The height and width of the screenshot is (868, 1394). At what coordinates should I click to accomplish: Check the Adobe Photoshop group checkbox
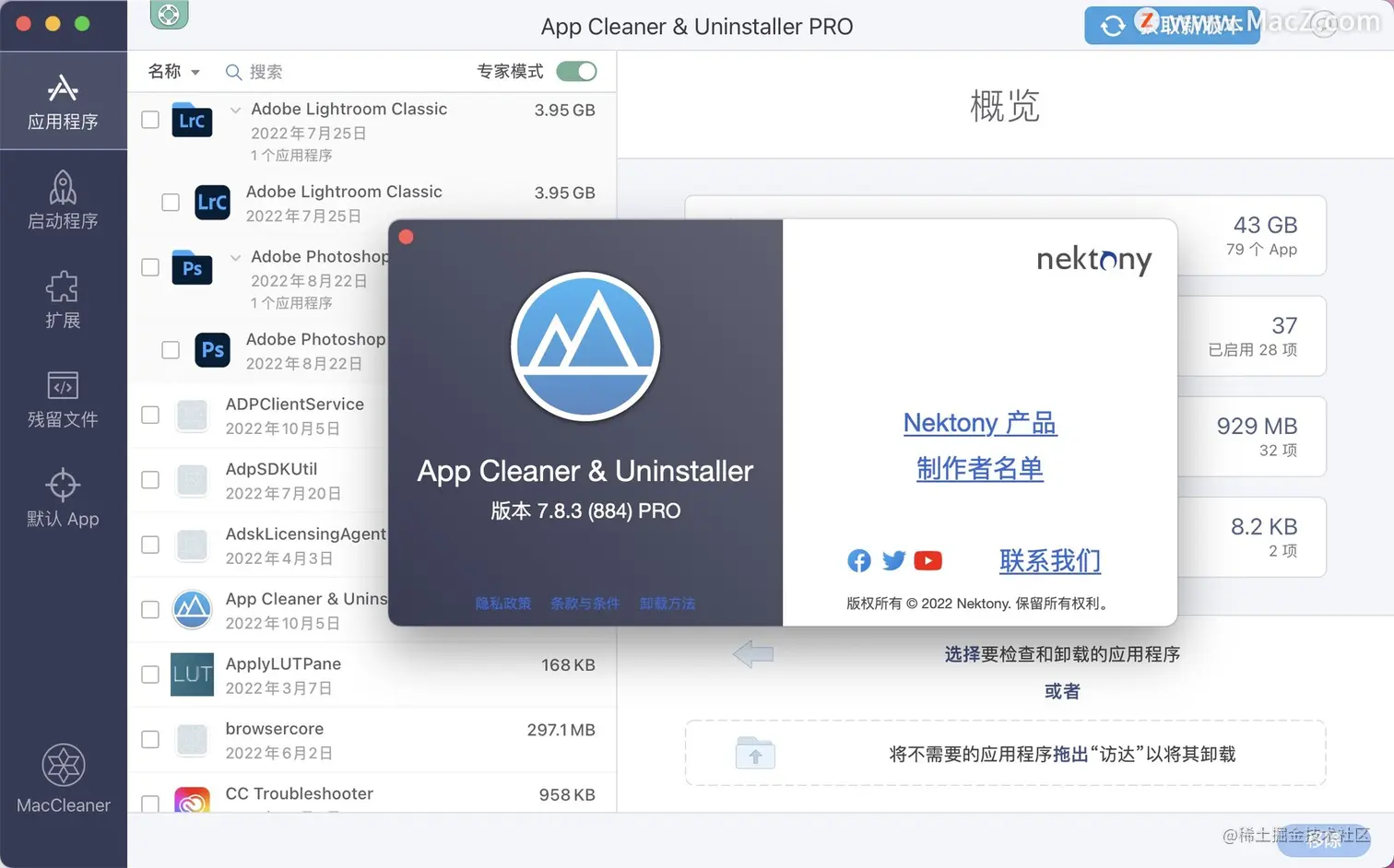coord(150,267)
